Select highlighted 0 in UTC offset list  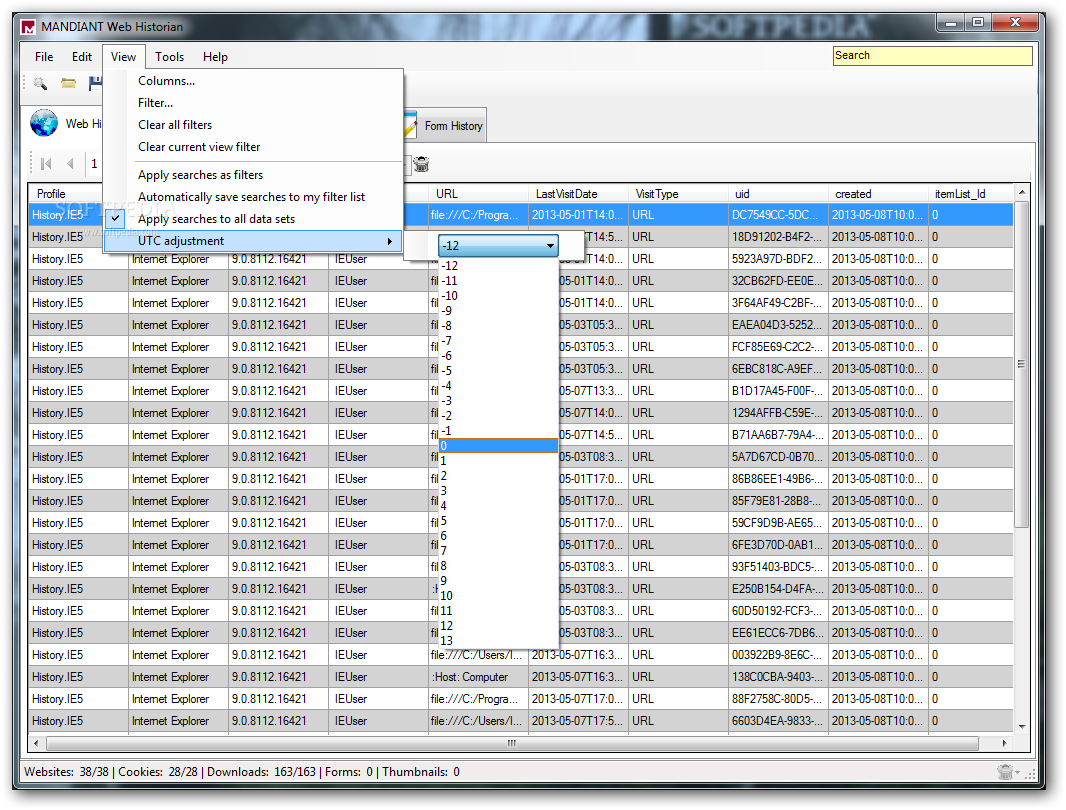pyautogui.click(x=498, y=446)
